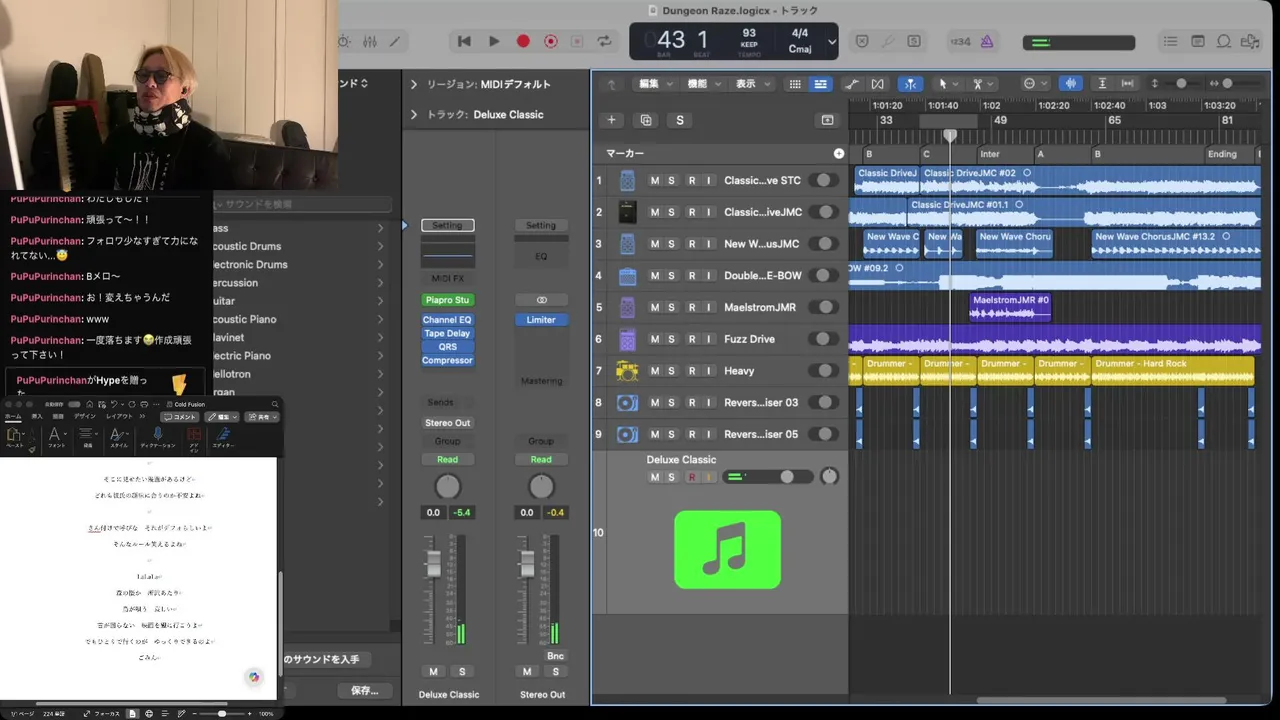Click the 4/4 Cmaj time signature display
Image resolution: width=1280 pixels, height=720 pixels.
pos(800,41)
